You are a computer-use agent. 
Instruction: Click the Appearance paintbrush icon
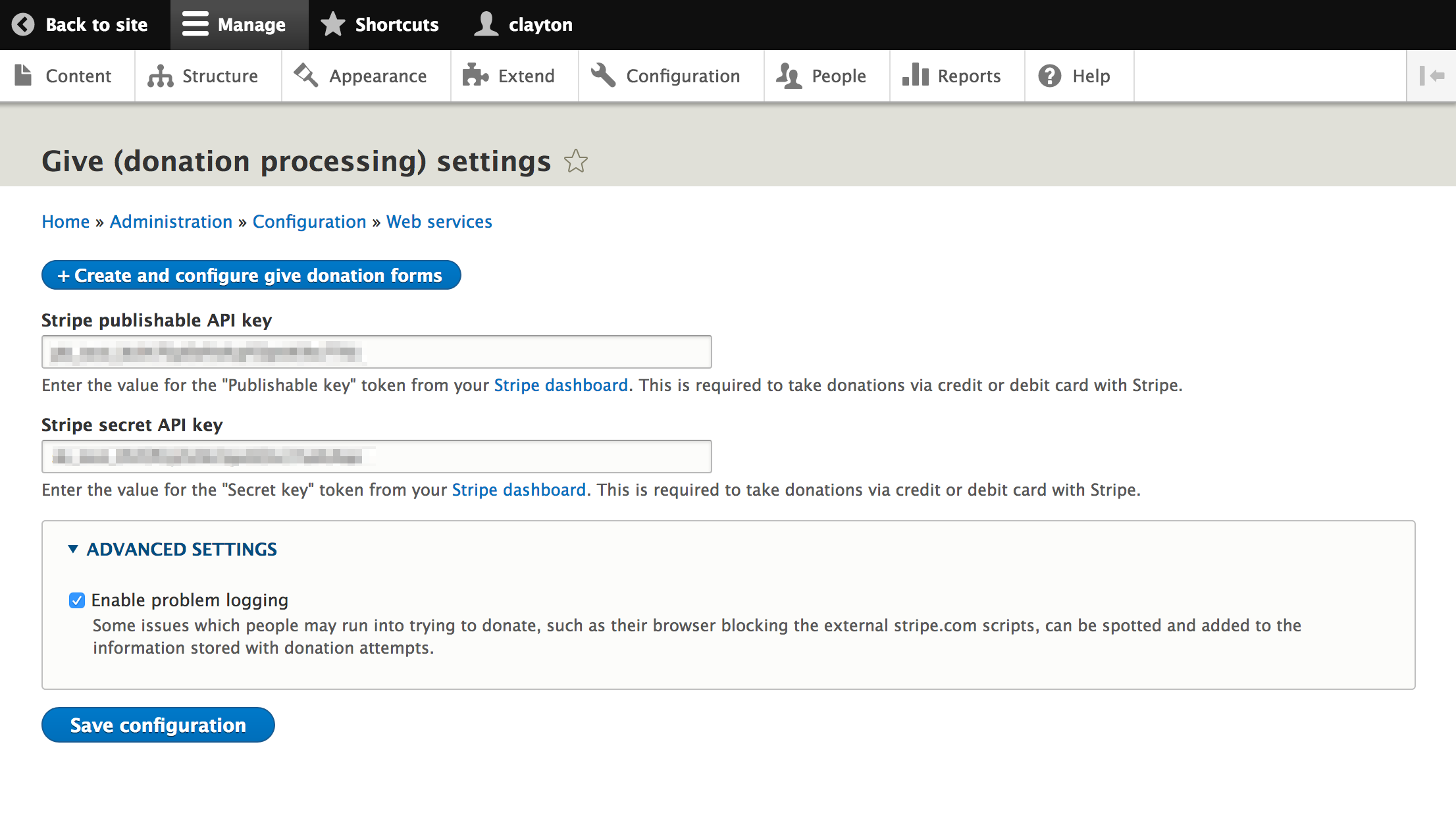point(306,75)
